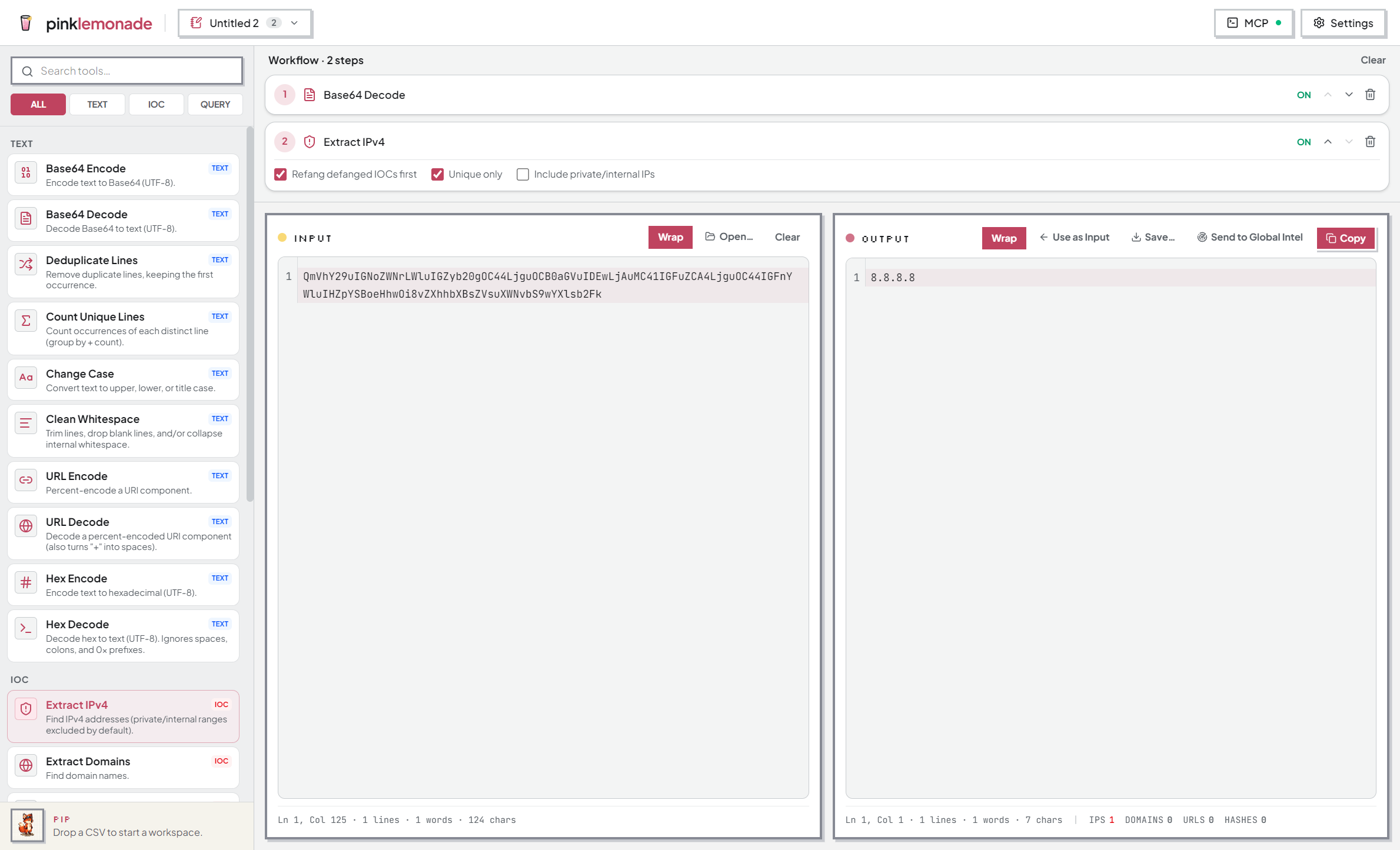Image resolution: width=1400 pixels, height=850 pixels.
Task: Toggle ON switch for Base64 Decode step
Action: click(1303, 95)
